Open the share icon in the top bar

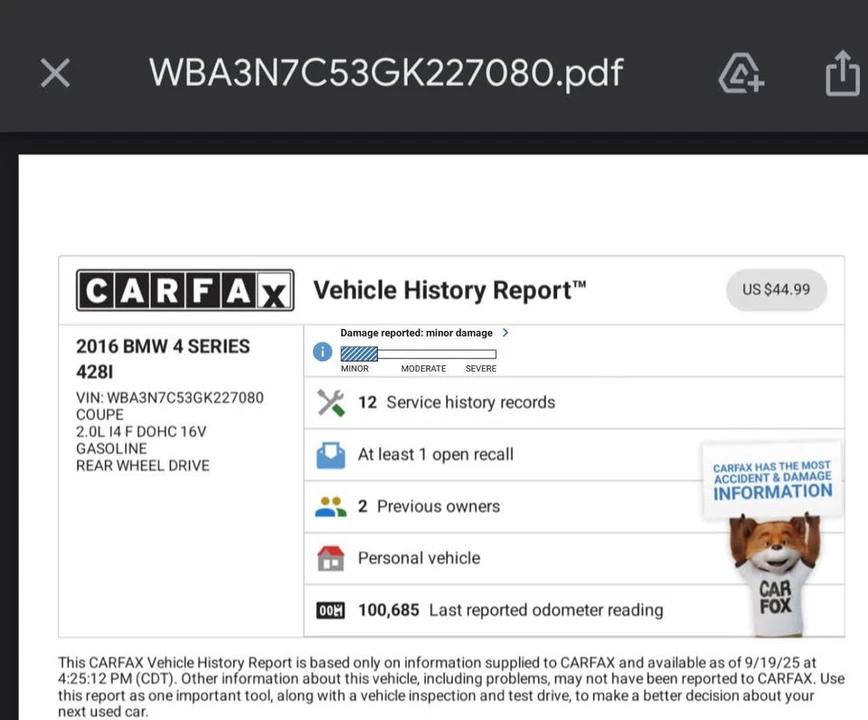(x=843, y=73)
